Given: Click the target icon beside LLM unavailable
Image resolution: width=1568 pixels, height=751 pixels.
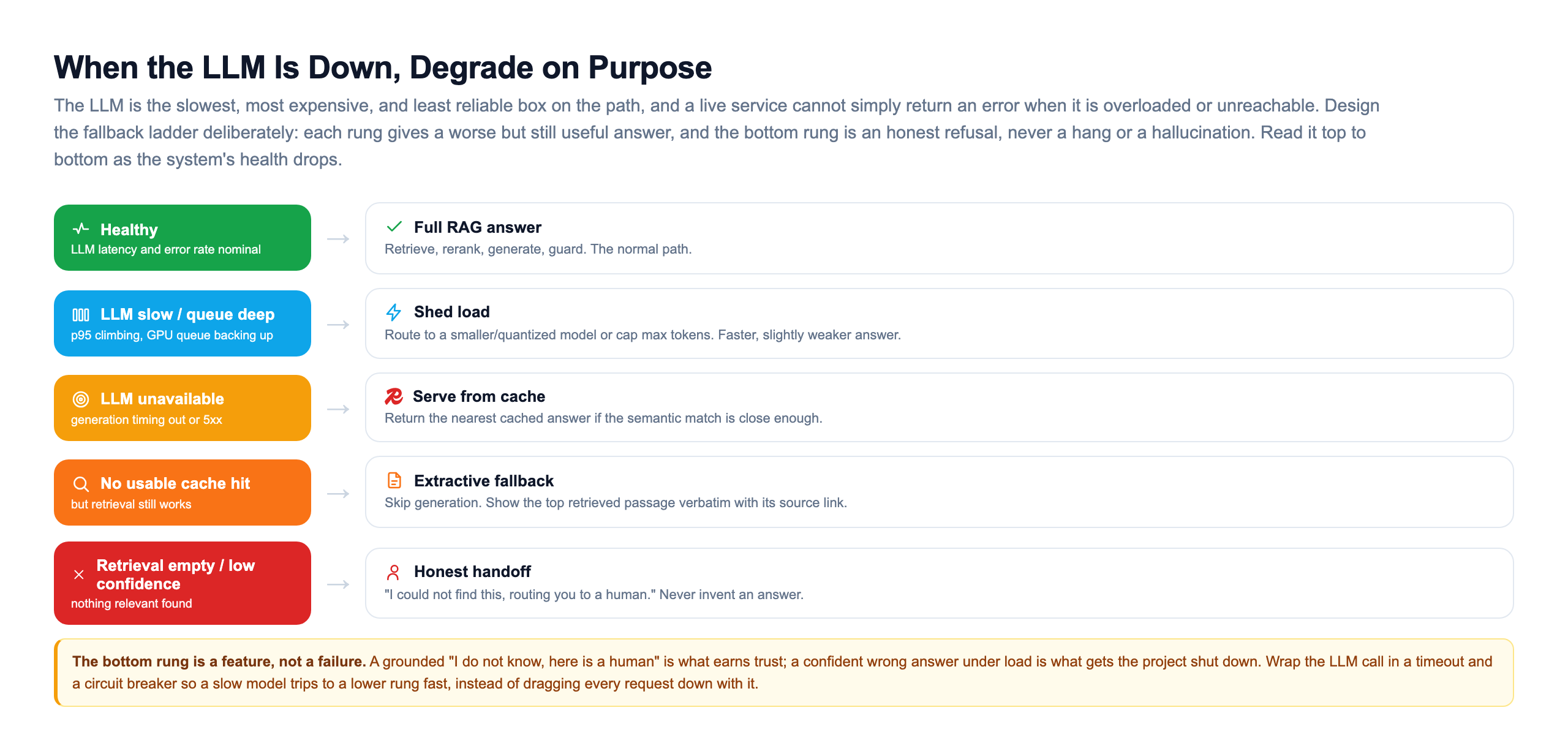Looking at the screenshot, I should (81, 399).
